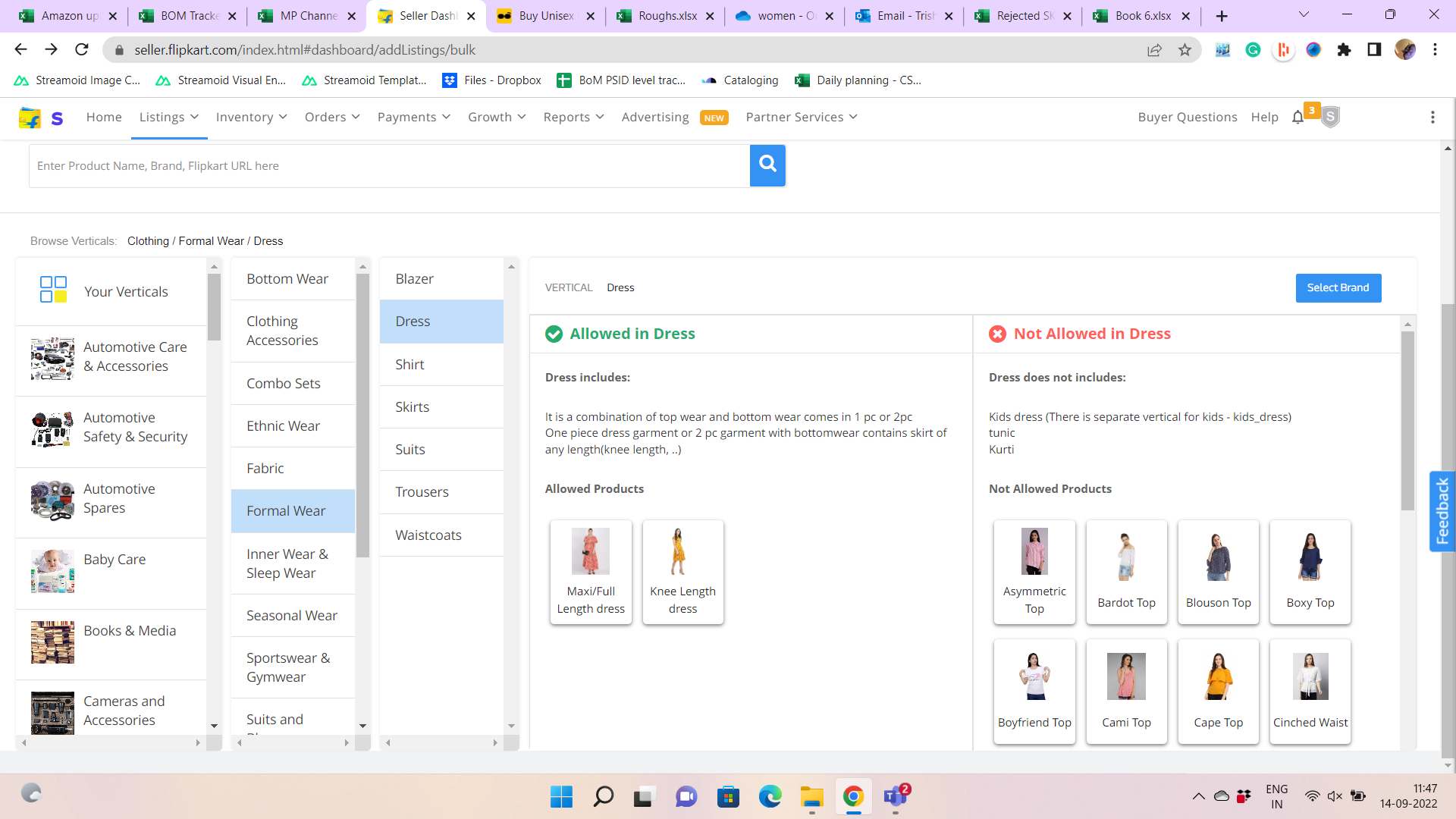Image resolution: width=1456 pixels, height=819 pixels.
Task: Click the Select Brand button
Action: [1338, 288]
